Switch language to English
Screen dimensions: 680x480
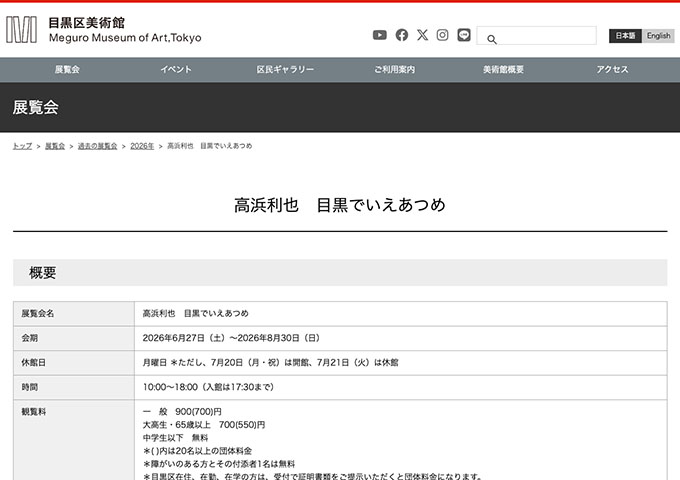pos(658,36)
